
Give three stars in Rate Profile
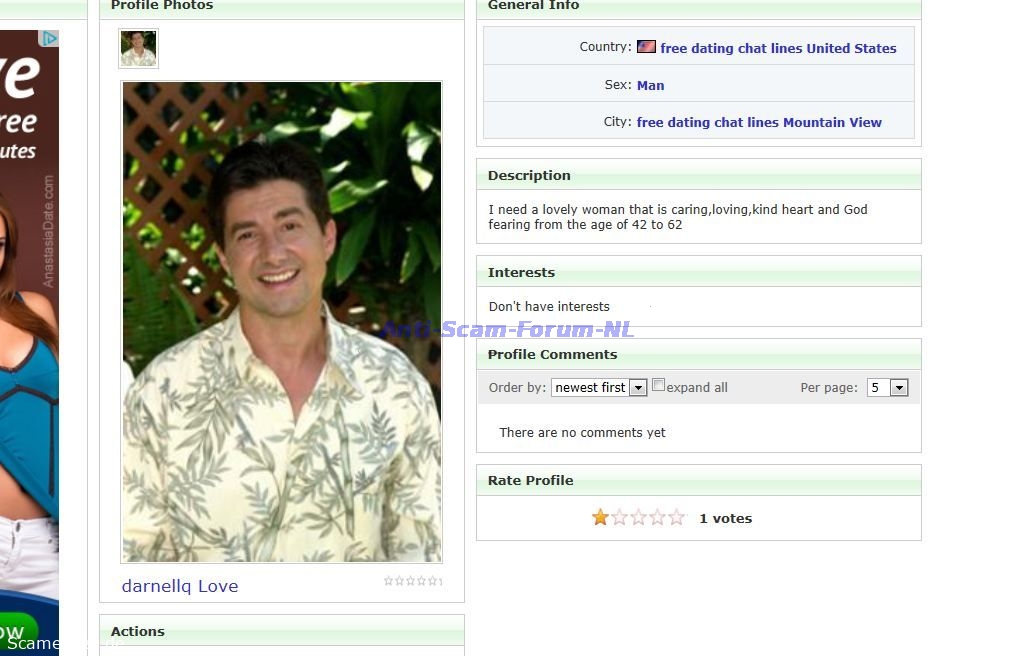point(638,518)
